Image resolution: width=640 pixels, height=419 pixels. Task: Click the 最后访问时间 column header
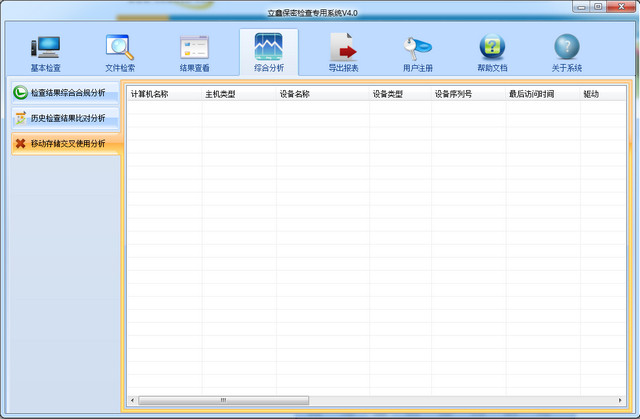coord(531,94)
